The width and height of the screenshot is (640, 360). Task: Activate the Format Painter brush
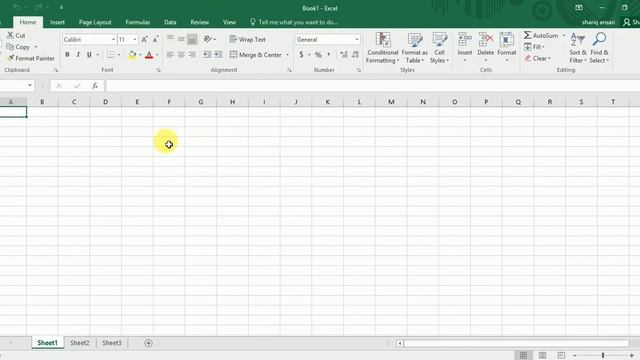(x=11, y=58)
